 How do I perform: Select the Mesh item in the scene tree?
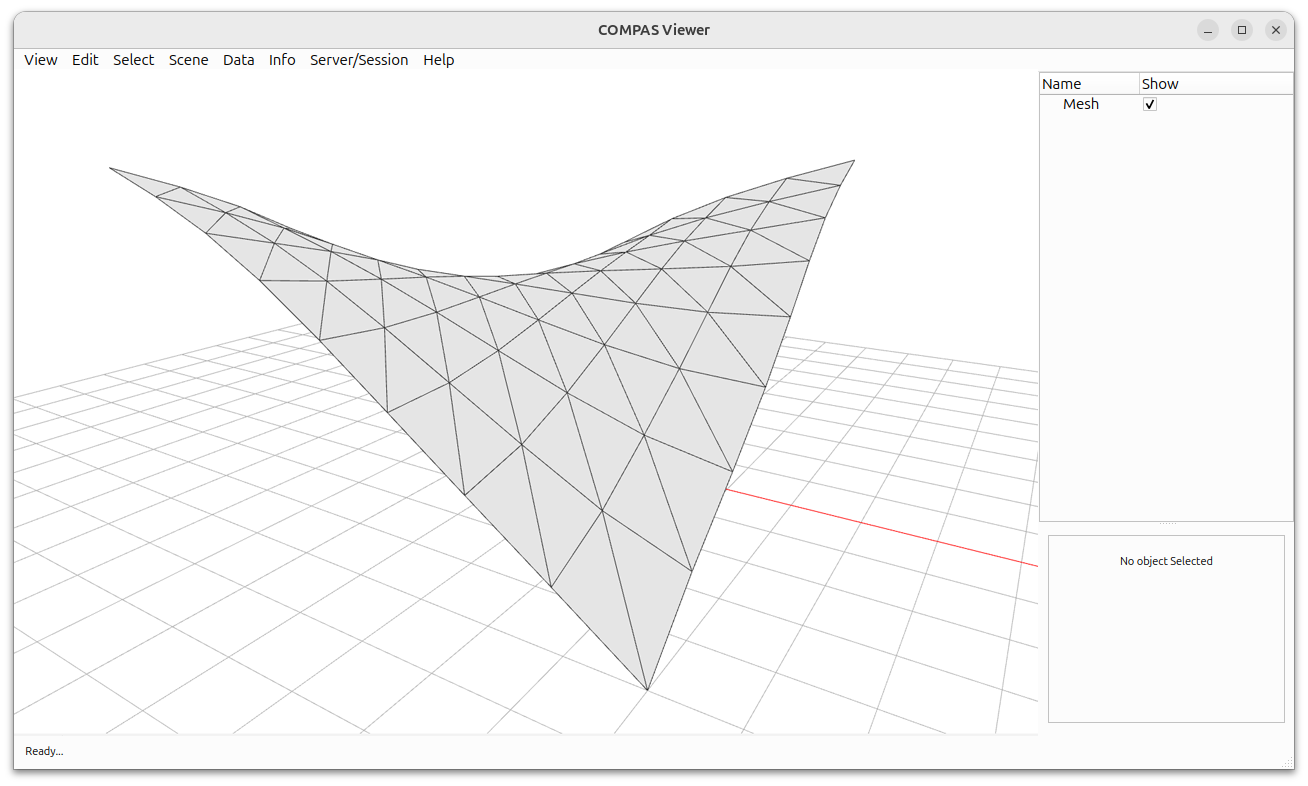1081,103
